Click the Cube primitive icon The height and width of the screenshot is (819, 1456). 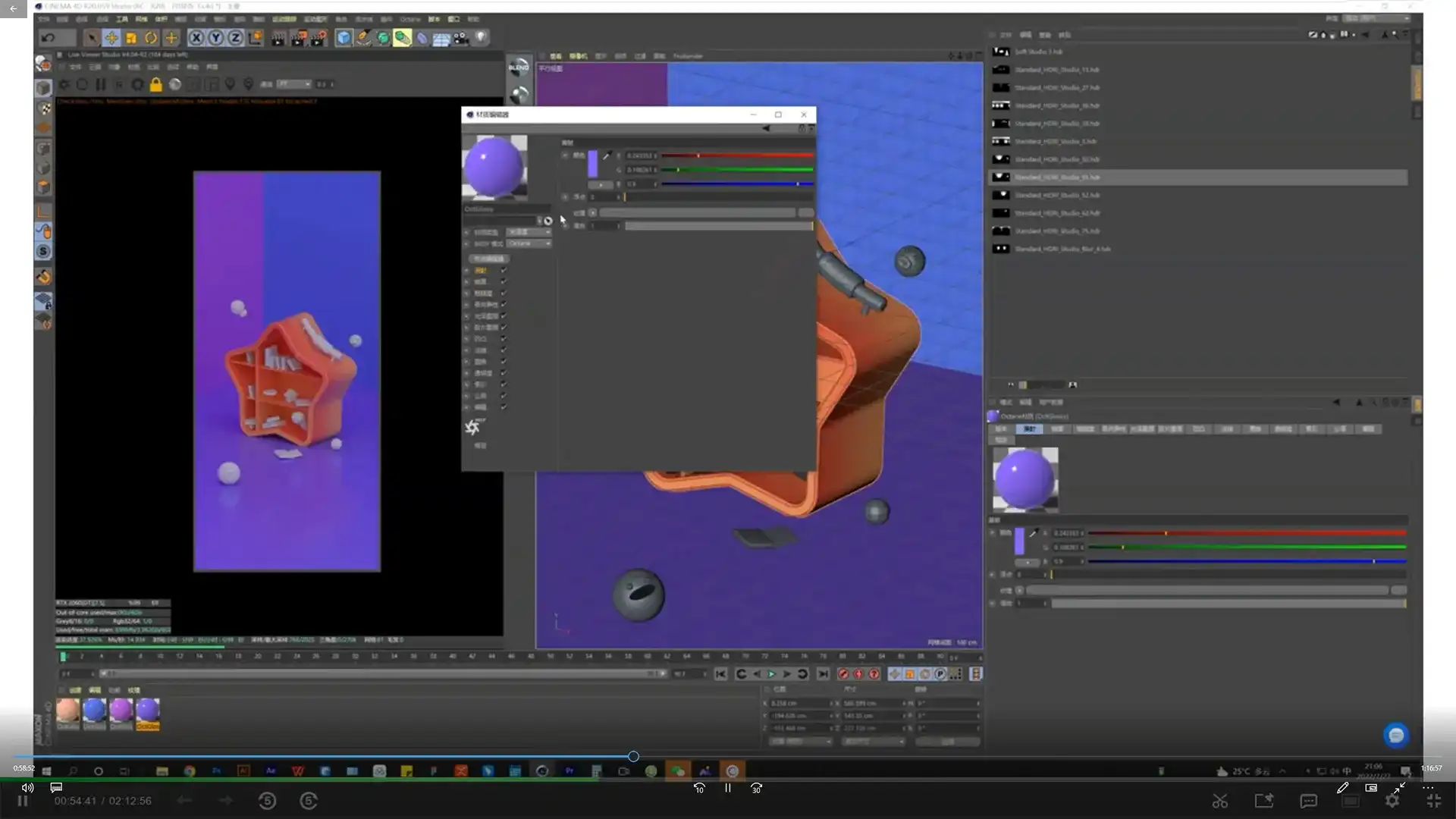click(344, 38)
